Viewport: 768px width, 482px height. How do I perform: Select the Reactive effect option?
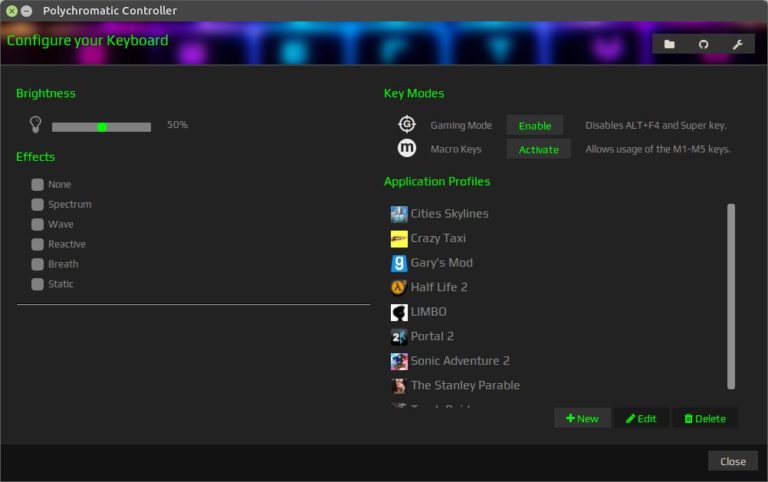coord(37,244)
